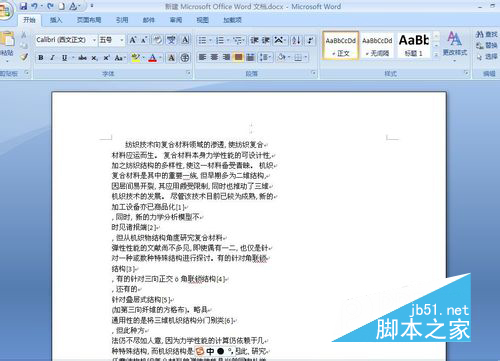Clear formatting with the eraser icon

(x=157, y=40)
